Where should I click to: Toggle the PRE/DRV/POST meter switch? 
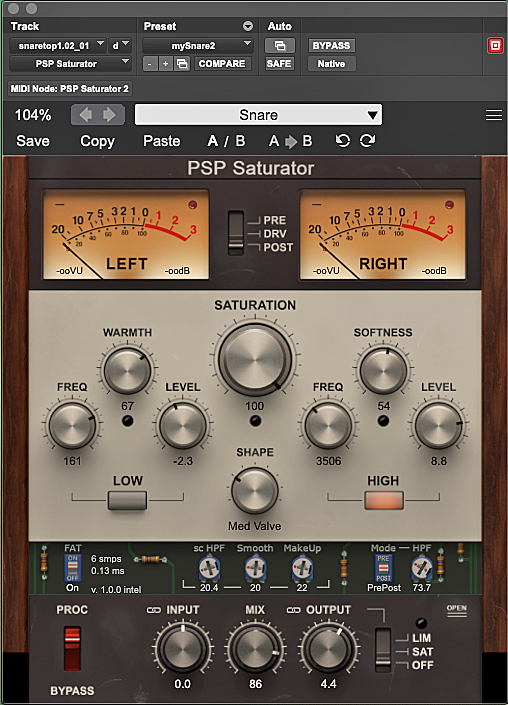(x=236, y=233)
